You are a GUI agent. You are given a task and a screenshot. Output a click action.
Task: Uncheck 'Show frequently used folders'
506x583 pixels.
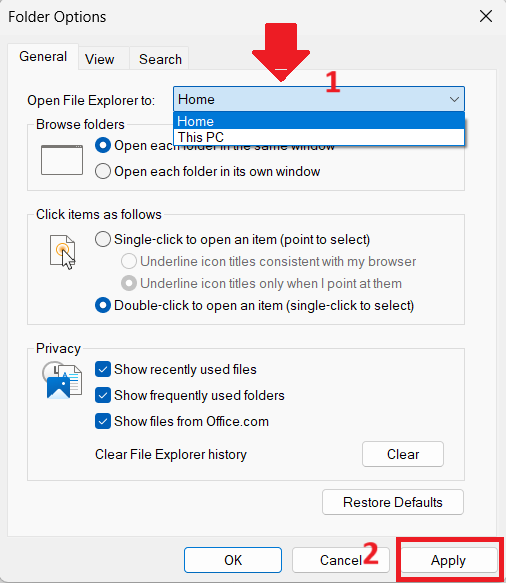click(x=103, y=395)
